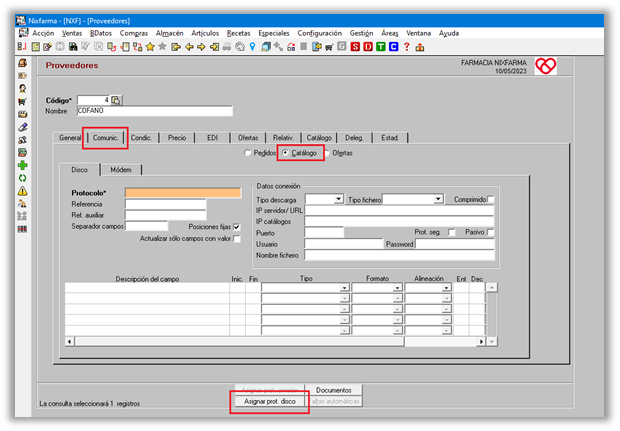Click the green T toolbar icon

[380, 47]
